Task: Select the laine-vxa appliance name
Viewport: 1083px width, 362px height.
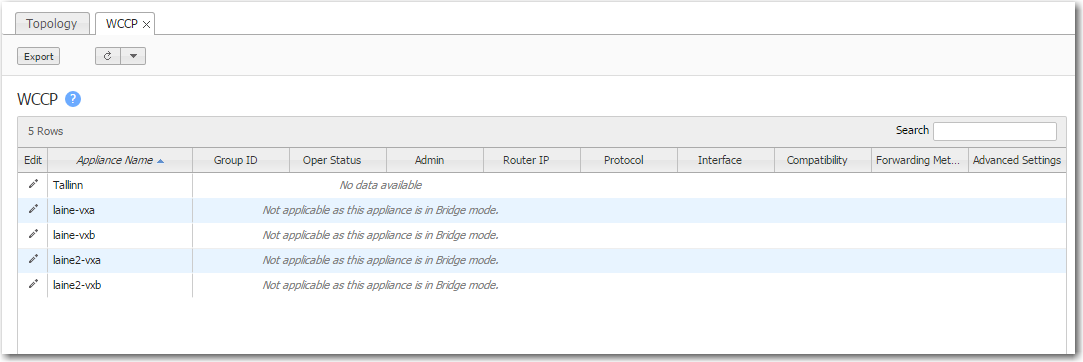Action: 74,210
